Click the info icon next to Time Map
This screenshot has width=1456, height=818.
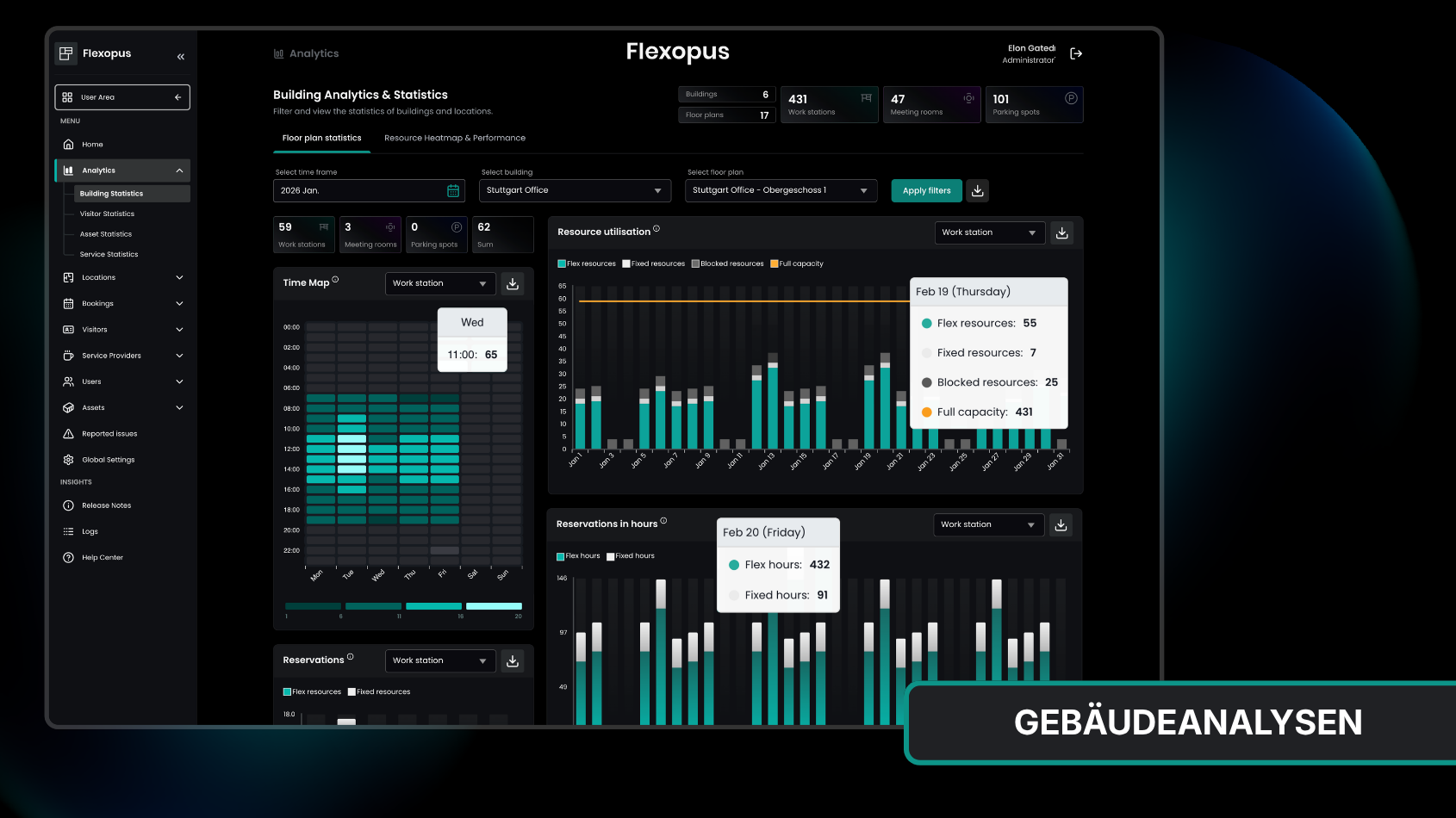pos(335,279)
